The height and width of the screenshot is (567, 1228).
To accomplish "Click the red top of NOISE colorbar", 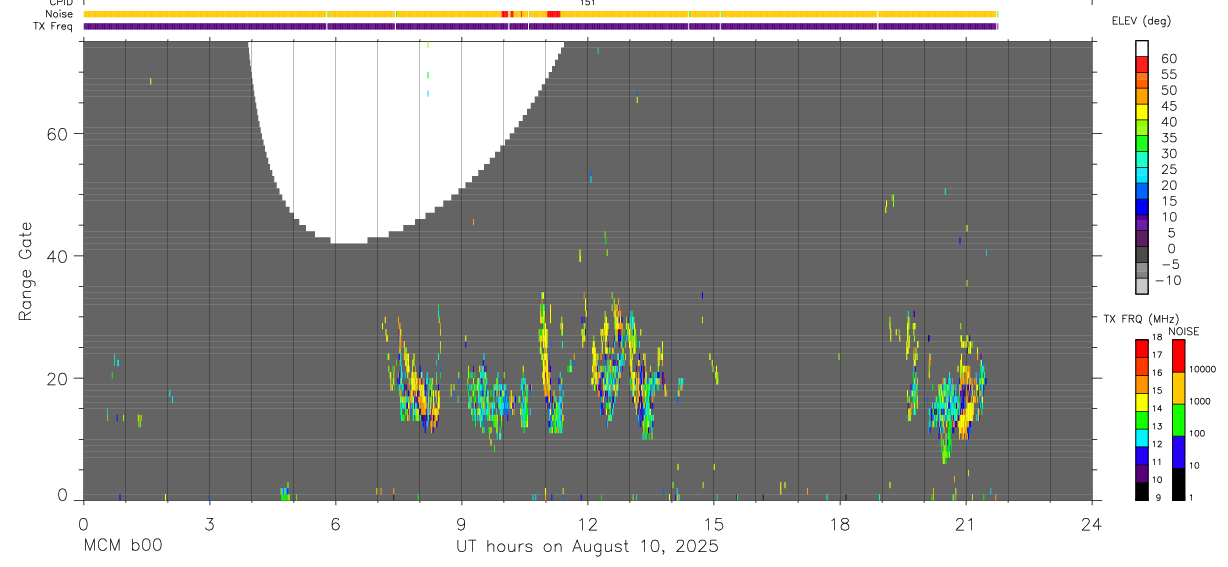I will 1179,356.
